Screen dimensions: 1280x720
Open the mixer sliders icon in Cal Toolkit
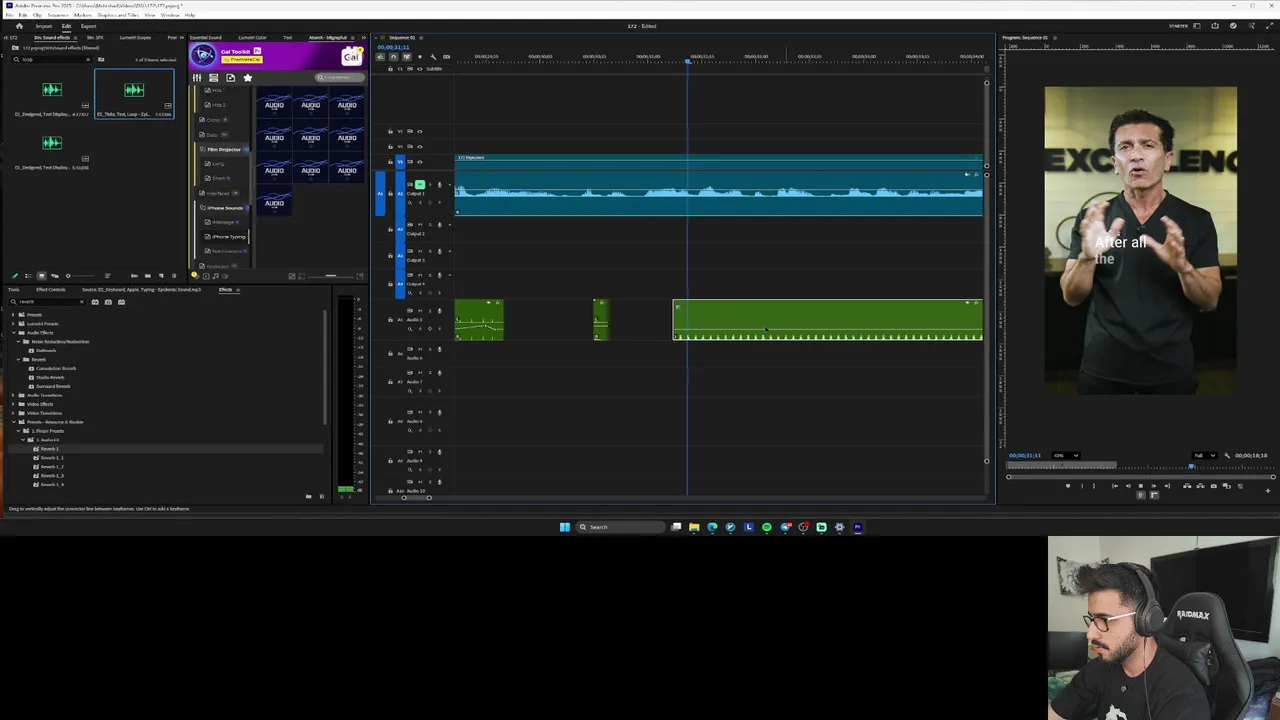pyautogui.click(x=196, y=78)
